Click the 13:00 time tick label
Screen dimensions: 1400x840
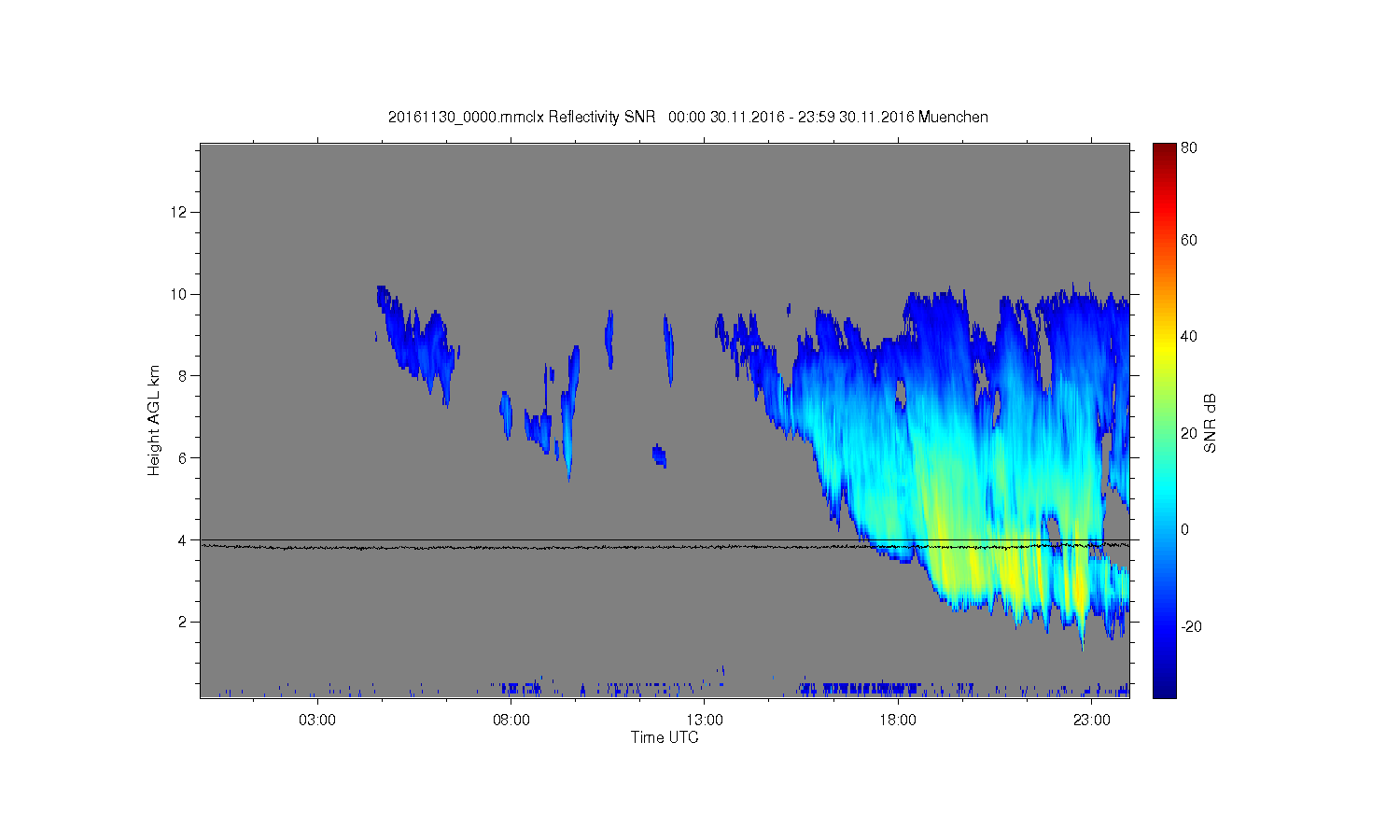click(705, 721)
